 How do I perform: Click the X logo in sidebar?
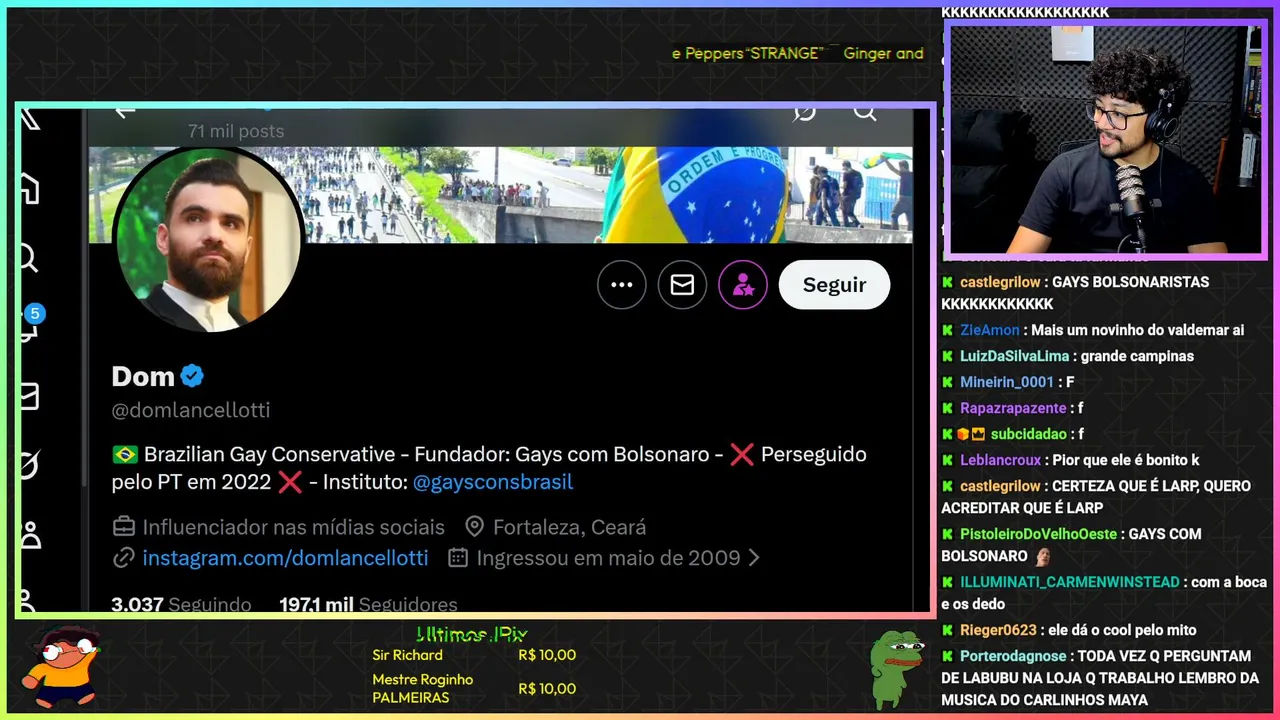point(30,119)
